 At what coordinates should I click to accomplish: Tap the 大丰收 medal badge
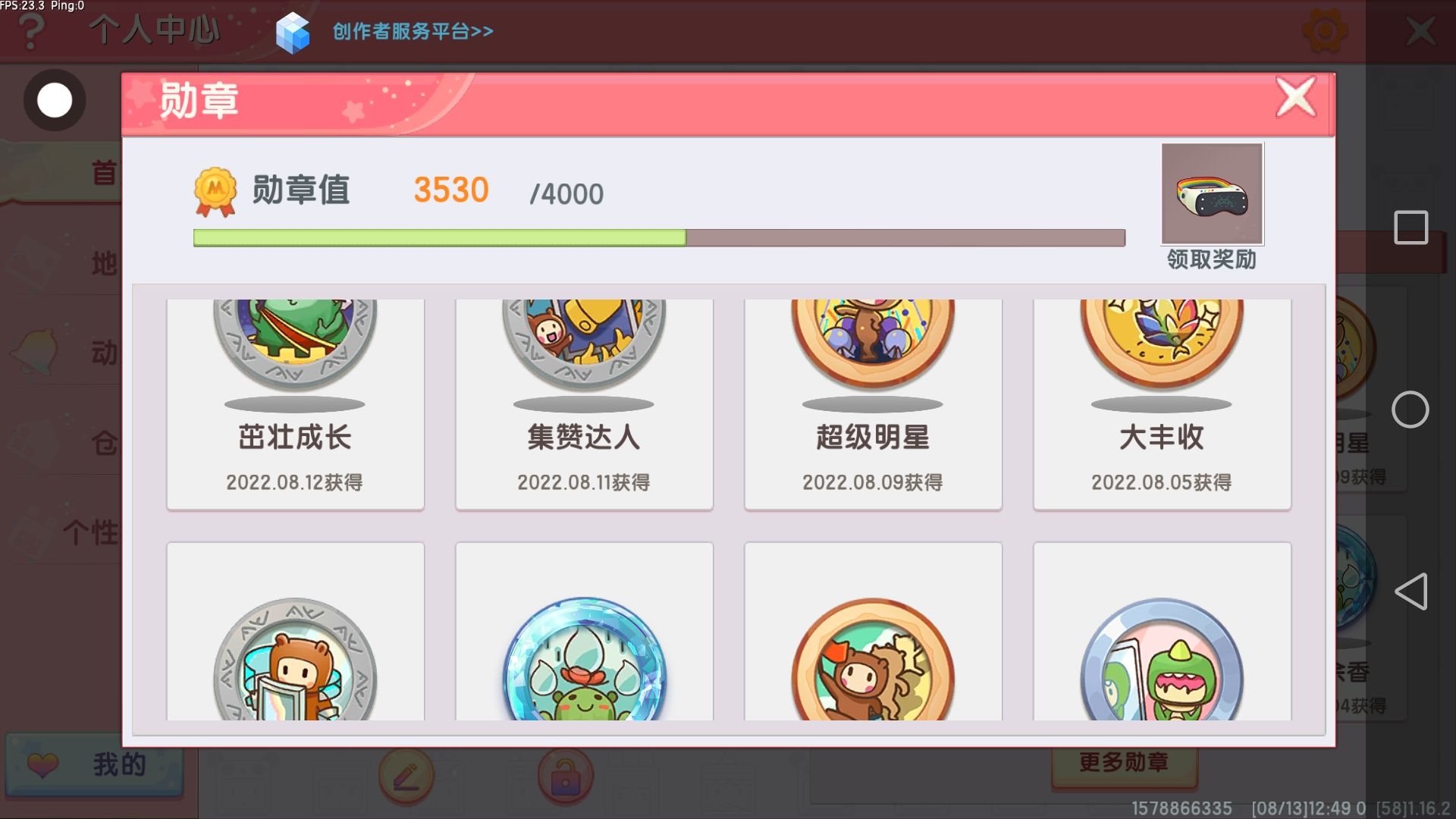(x=1162, y=345)
